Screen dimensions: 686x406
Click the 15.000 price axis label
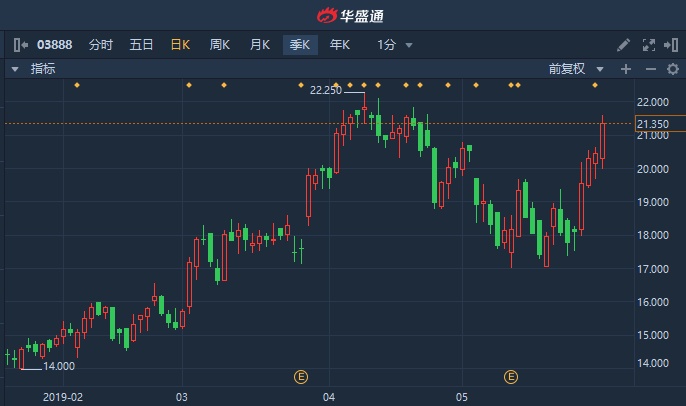[x=653, y=335]
